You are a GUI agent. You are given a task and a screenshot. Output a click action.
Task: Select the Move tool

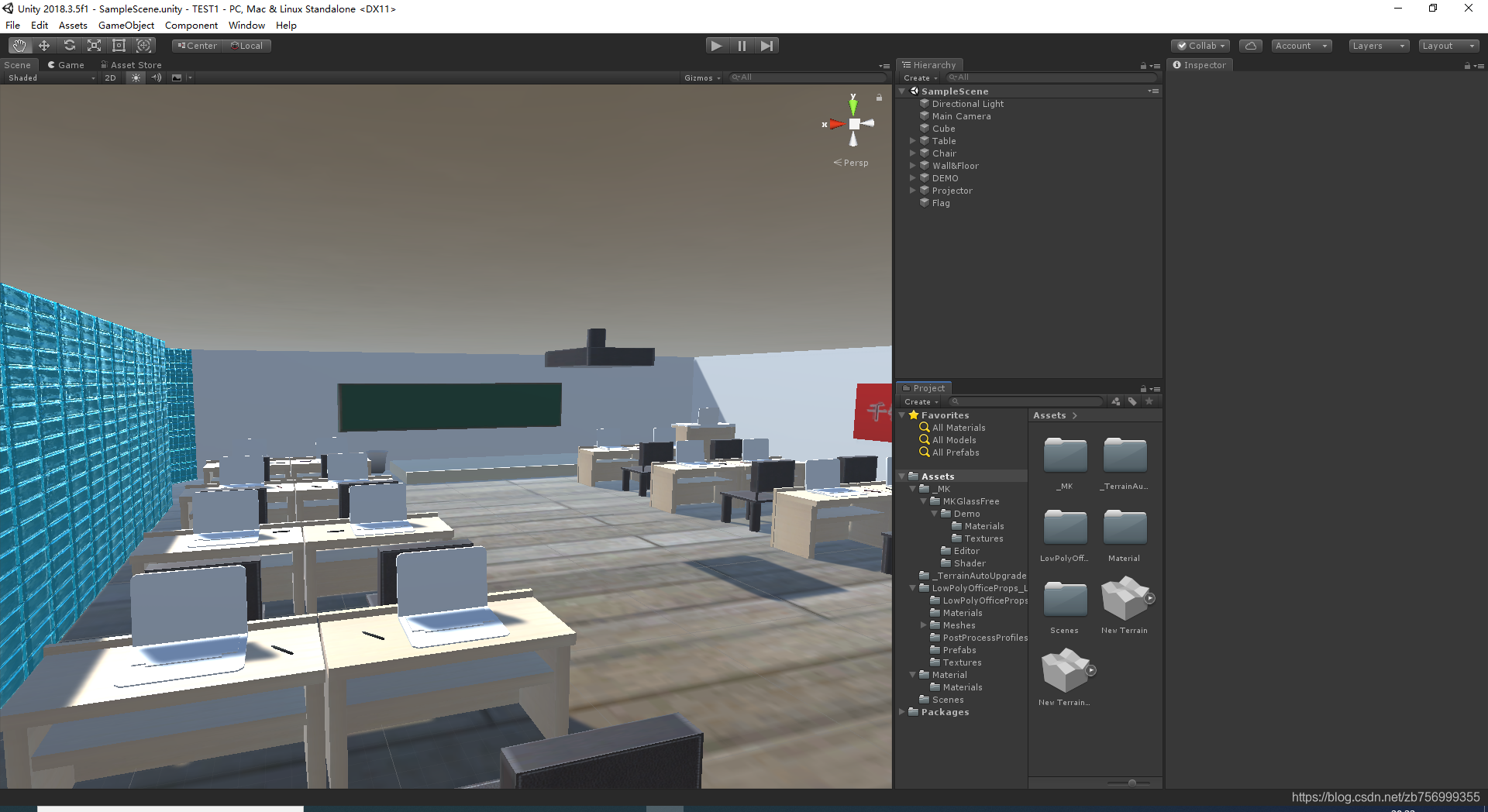[x=44, y=46]
